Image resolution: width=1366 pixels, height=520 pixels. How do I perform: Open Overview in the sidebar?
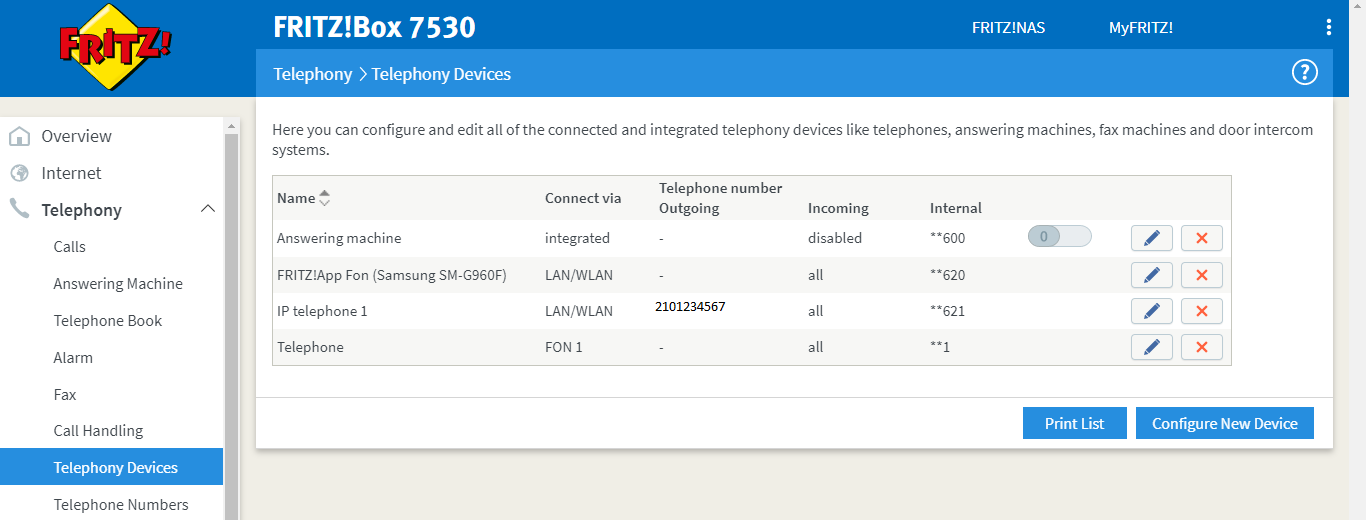[76, 136]
